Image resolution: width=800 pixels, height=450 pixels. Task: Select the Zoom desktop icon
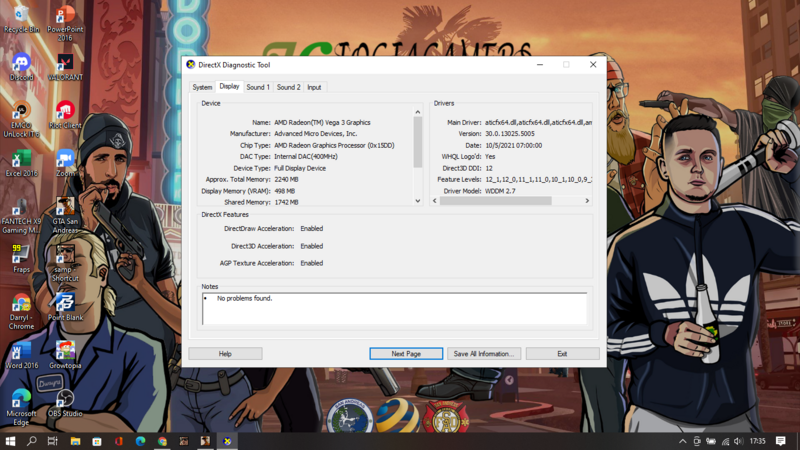(65, 163)
